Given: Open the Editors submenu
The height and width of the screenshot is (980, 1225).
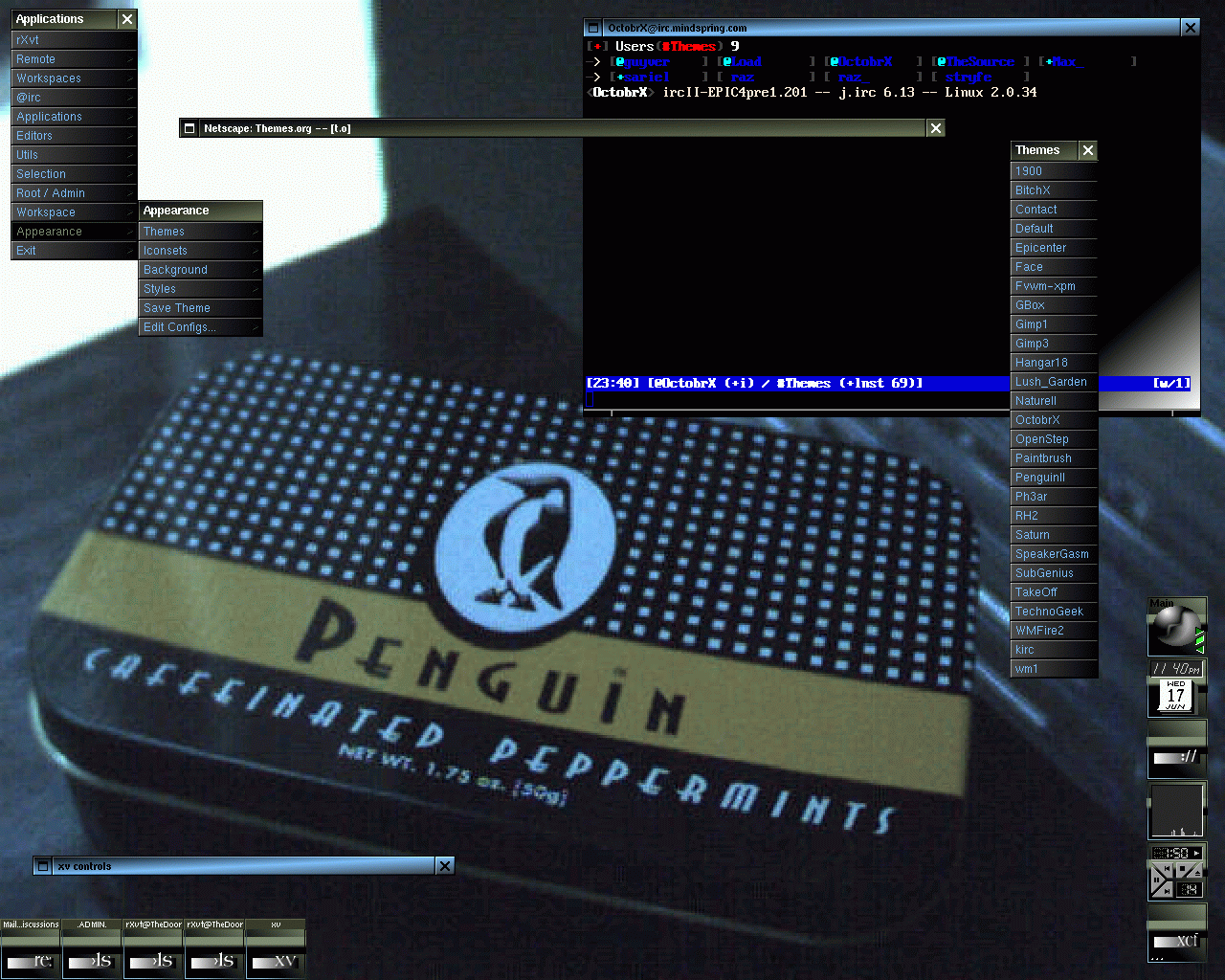Looking at the screenshot, I should [x=74, y=136].
